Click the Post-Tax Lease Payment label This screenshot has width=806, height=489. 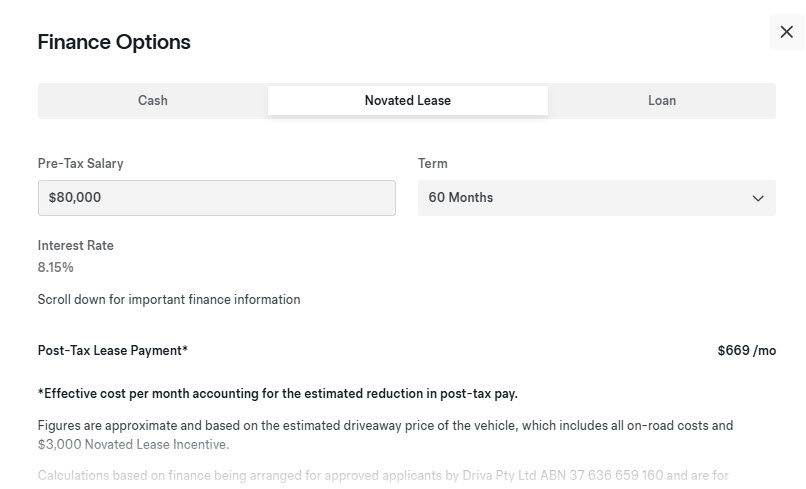pyautogui.click(x=113, y=351)
